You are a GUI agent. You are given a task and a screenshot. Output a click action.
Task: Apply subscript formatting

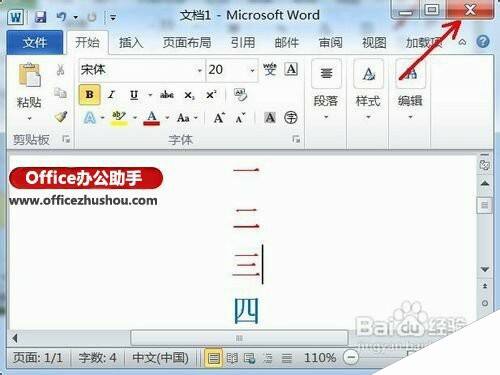coord(189,95)
